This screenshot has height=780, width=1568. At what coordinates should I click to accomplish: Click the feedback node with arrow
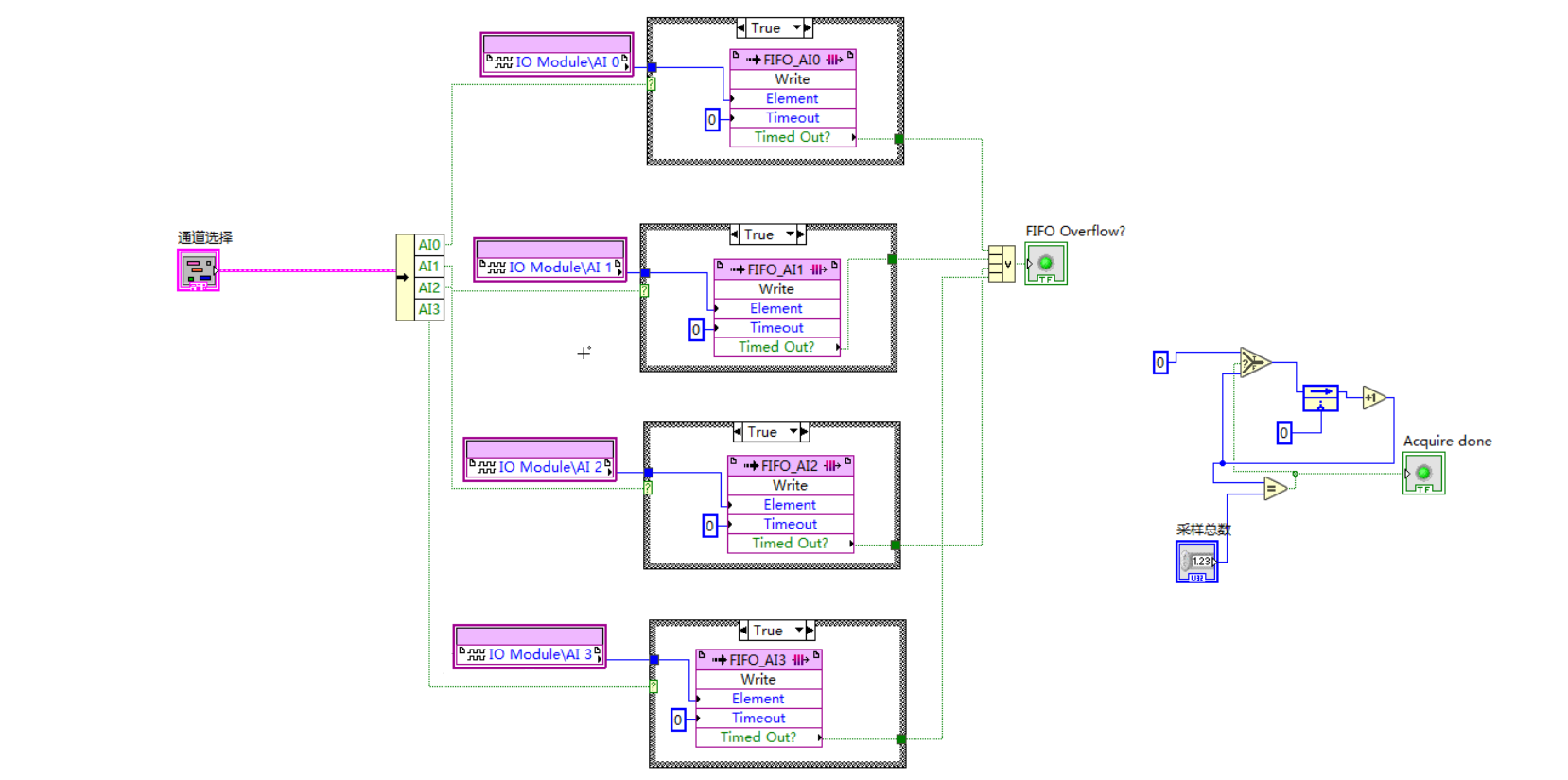pos(1320,397)
